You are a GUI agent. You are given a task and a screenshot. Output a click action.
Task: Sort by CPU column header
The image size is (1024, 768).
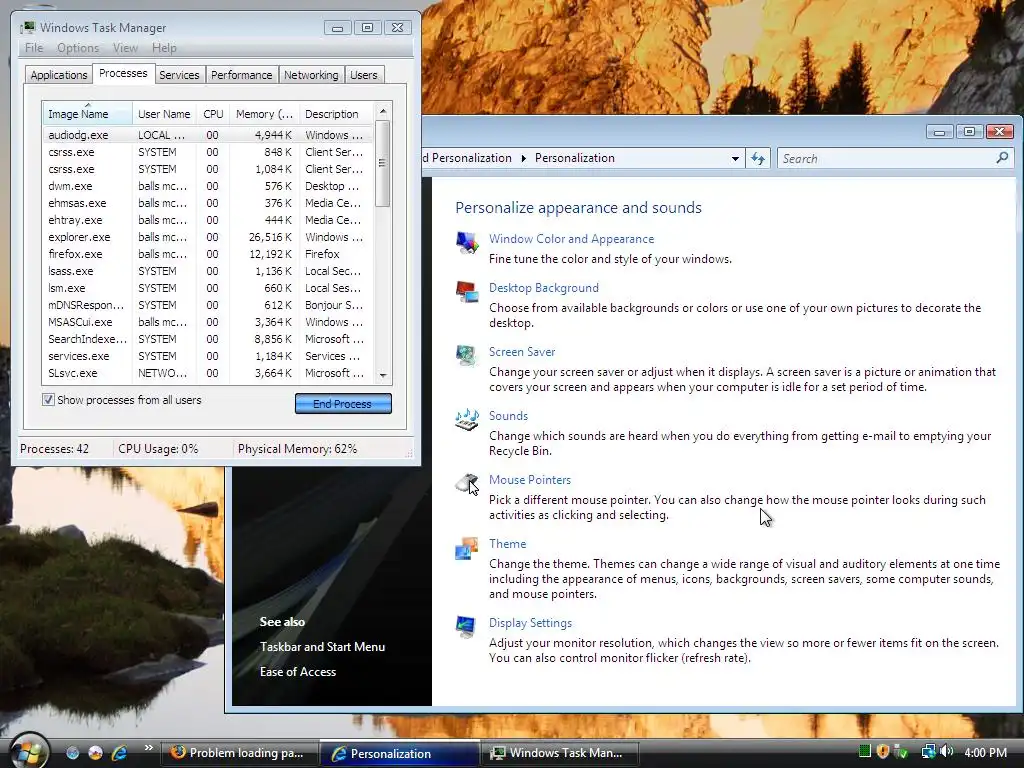(213, 114)
